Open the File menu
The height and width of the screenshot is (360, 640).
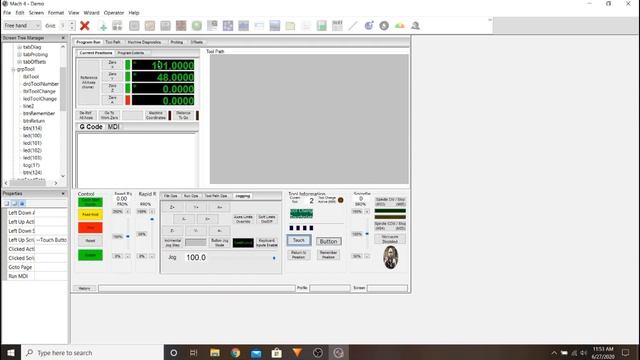click(x=7, y=13)
